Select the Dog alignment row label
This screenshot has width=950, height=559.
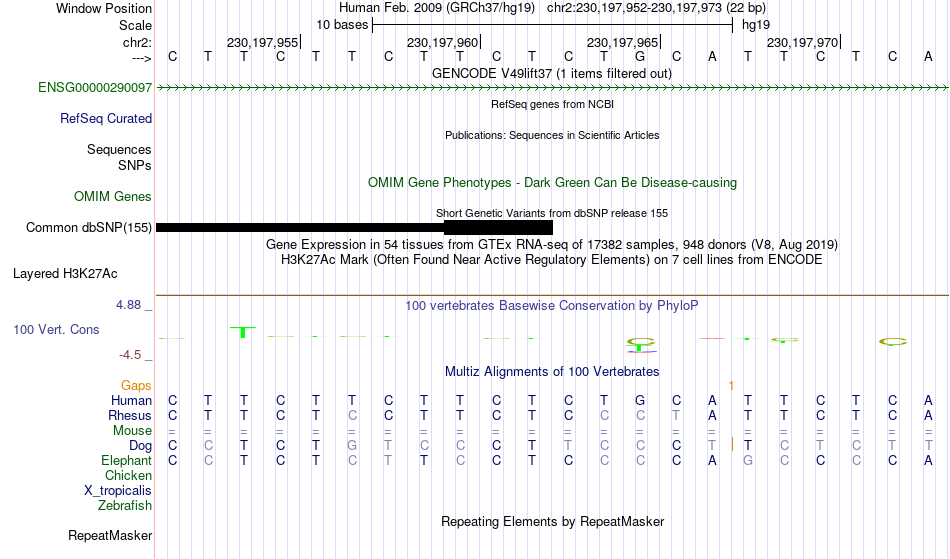click(140, 446)
